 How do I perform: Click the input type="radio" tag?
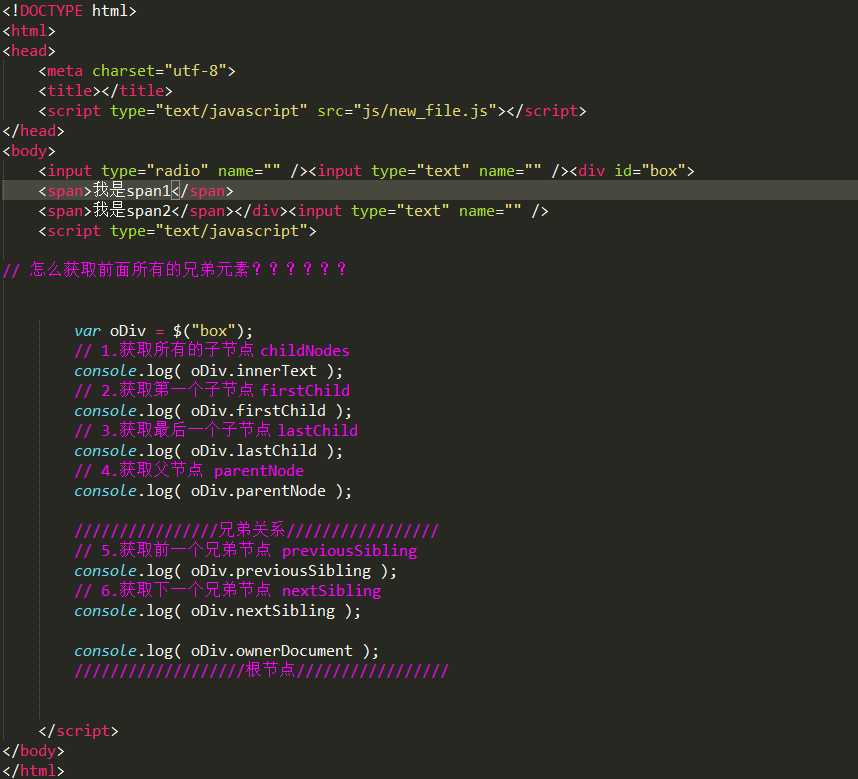pyautogui.click(x=173, y=171)
